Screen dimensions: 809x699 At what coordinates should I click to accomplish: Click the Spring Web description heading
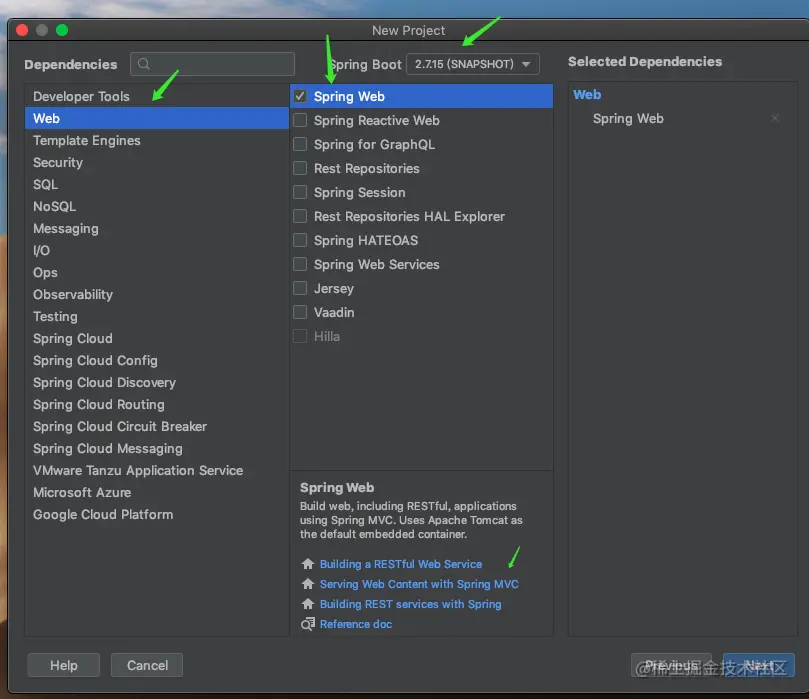[x=337, y=487]
